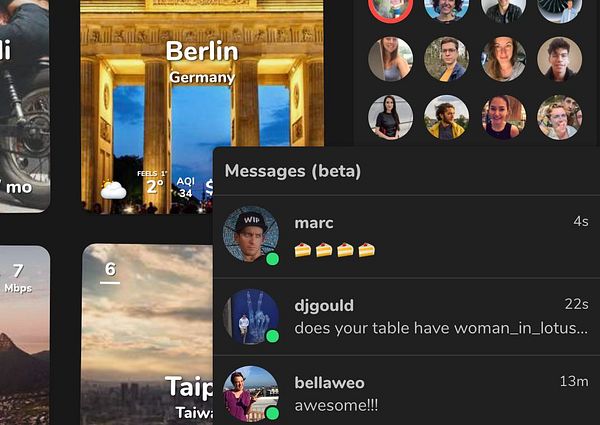600x425 pixels.
Task: Click marc's green online status dot
Action: (272, 259)
